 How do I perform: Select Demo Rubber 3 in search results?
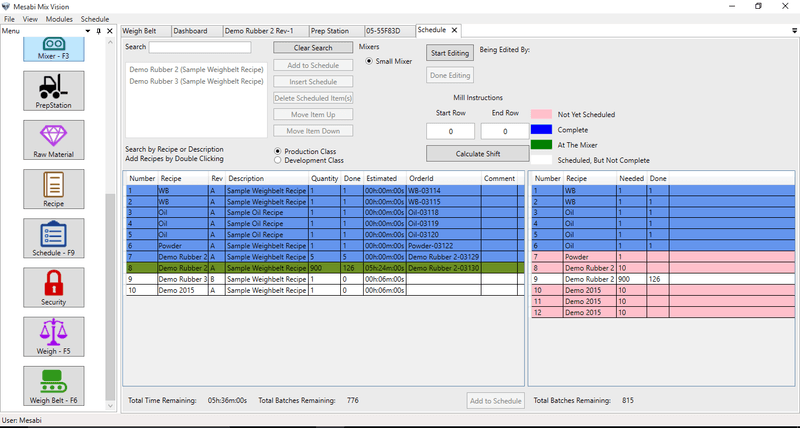point(196,81)
